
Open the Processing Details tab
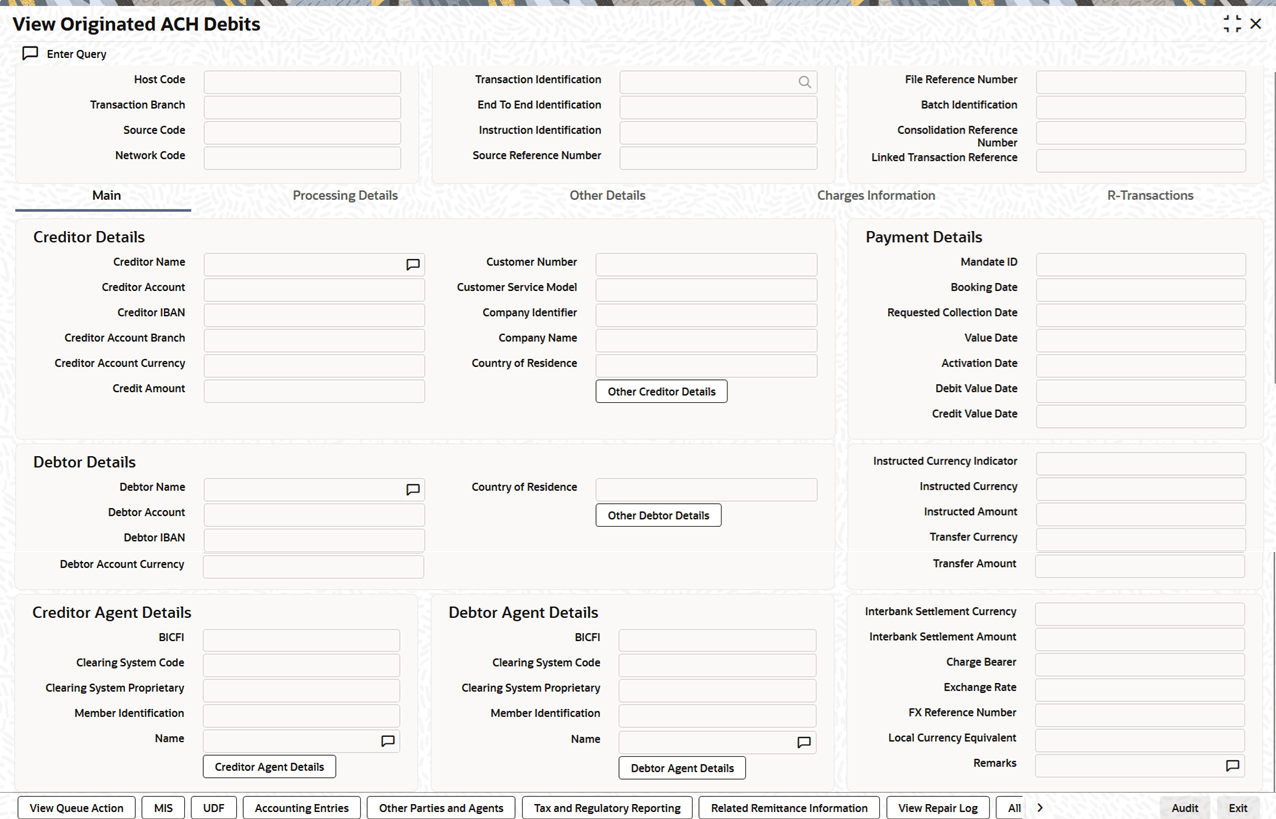pyautogui.click(x=345, y=195)
